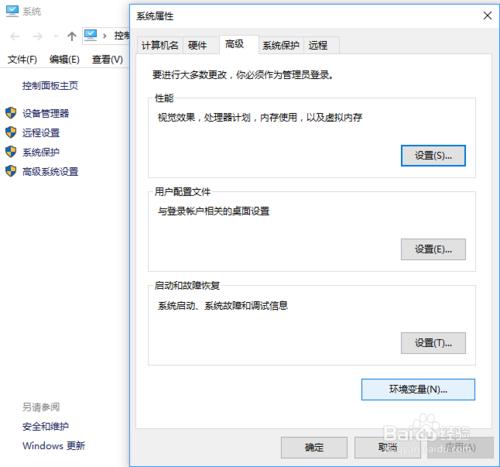Image resolution: width=500 pixels, height=467 pixels.
Task: Click the 与登录帐户相关的桌面设置 text
Action: pos(213,211)
